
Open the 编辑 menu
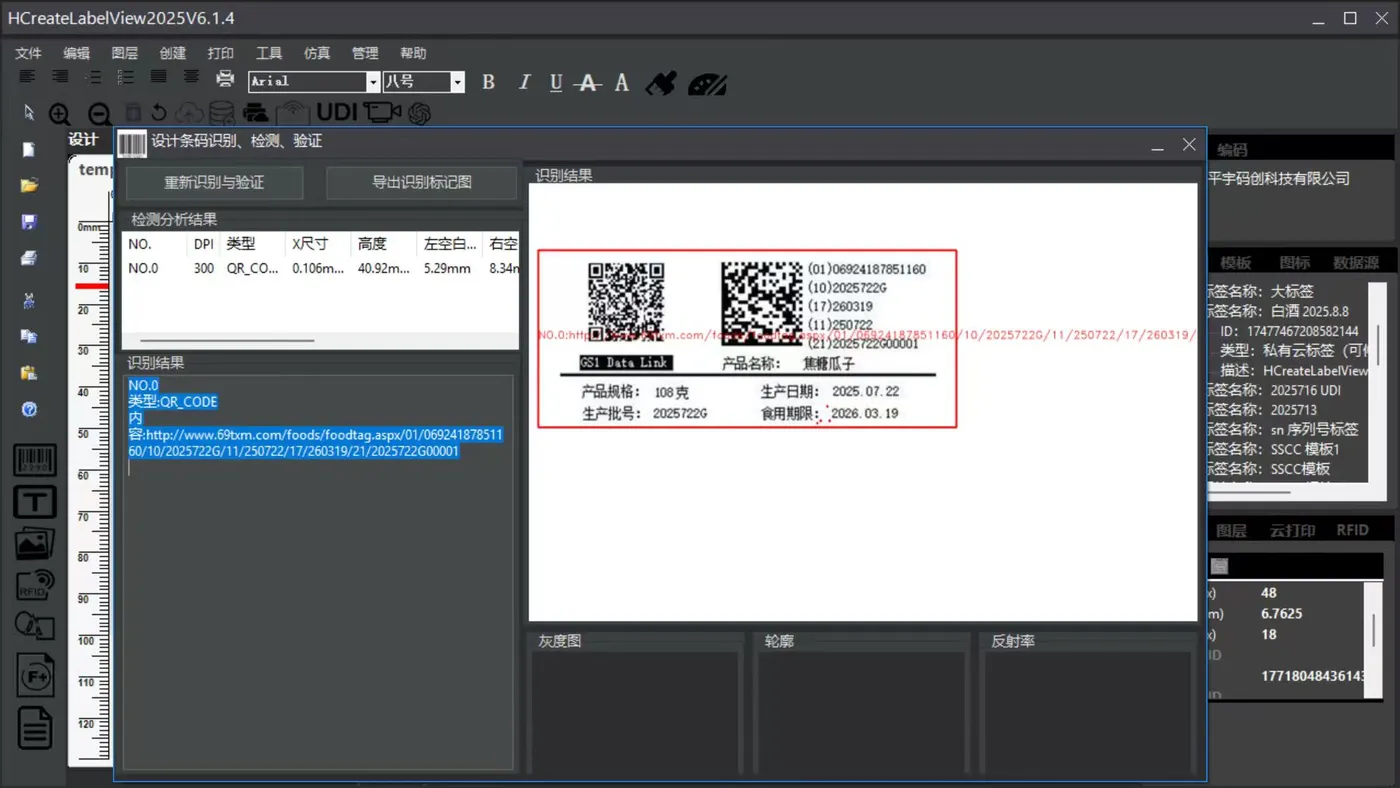pyautogui.click(x=76, y=53)
